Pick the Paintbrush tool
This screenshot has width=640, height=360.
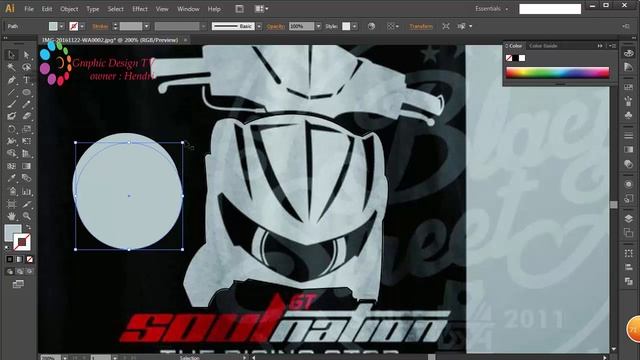tap(11, 104)
